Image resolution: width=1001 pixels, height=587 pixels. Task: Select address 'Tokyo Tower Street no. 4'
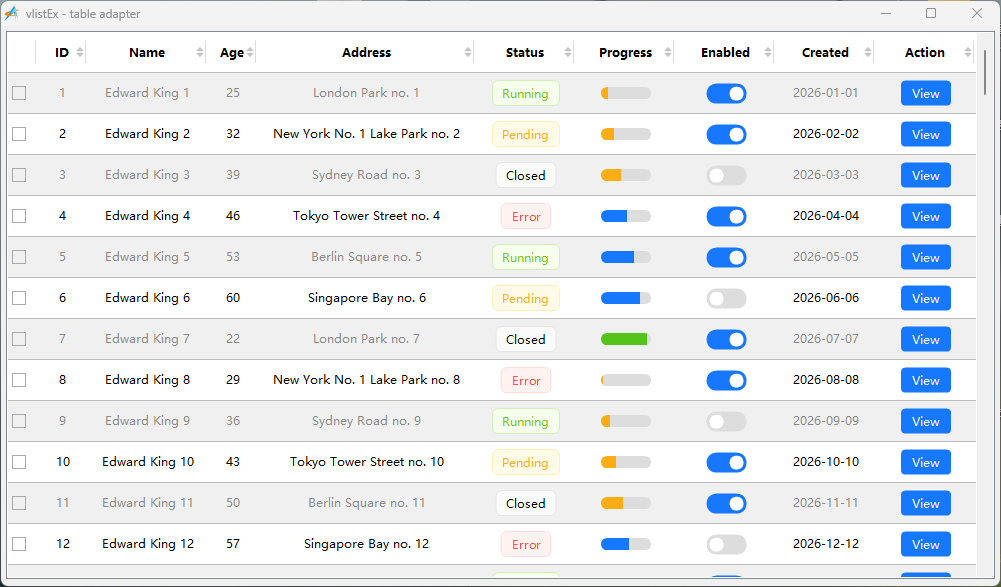[366, 216]
